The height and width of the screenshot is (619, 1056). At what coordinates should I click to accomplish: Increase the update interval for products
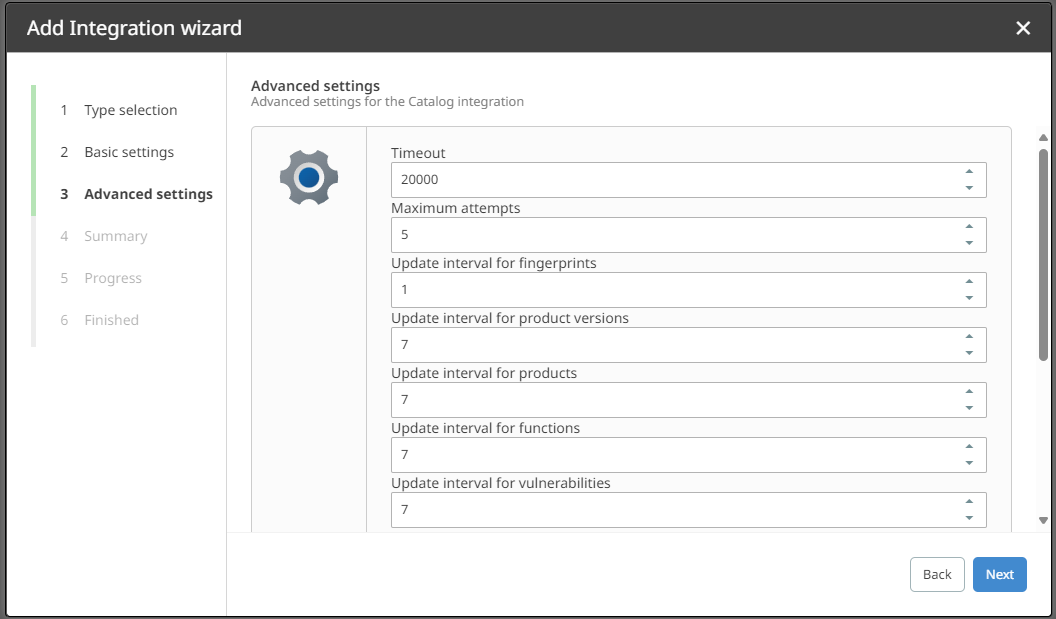pyautogui.click(x=969, y=391)
